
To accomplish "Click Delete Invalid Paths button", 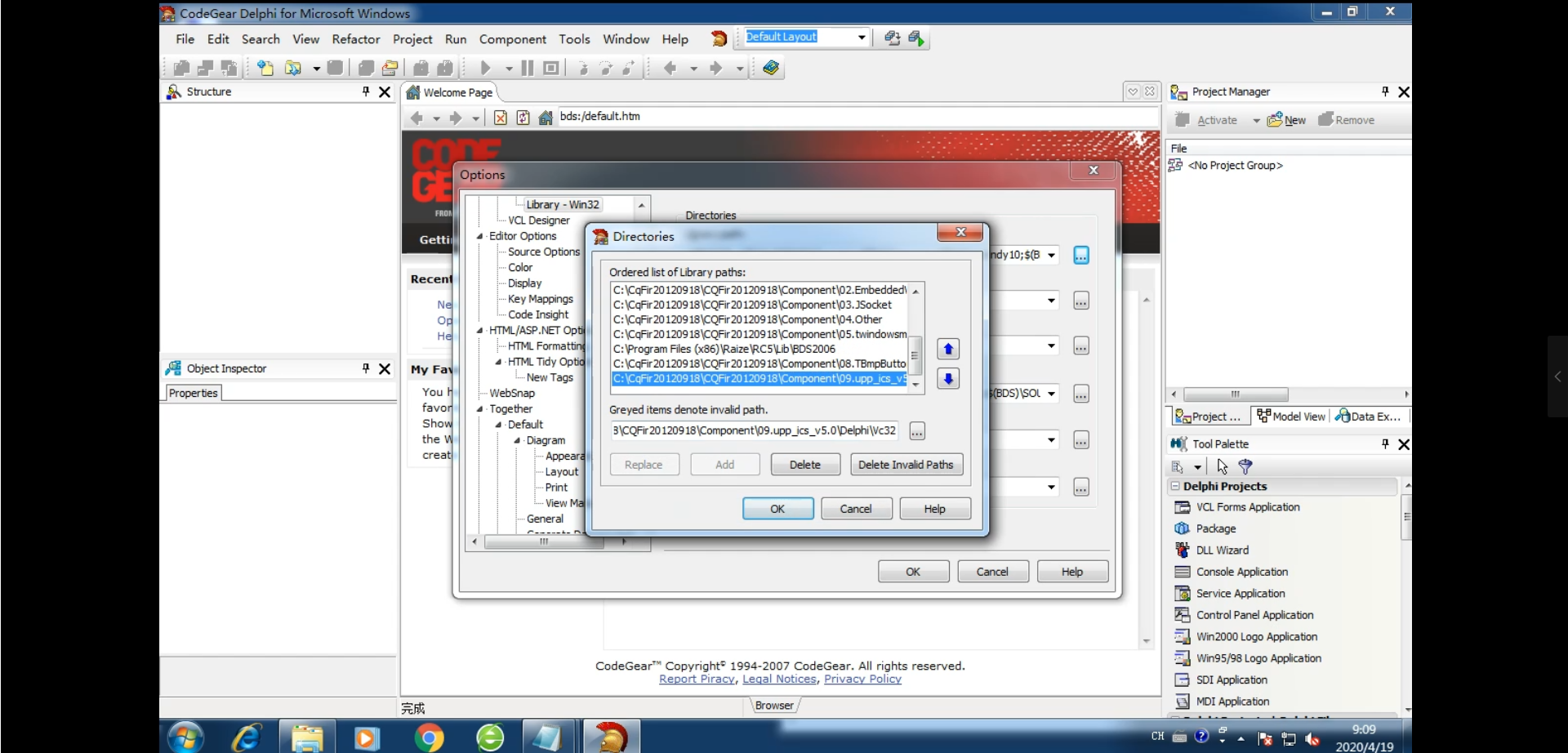I will coord(906,465).
